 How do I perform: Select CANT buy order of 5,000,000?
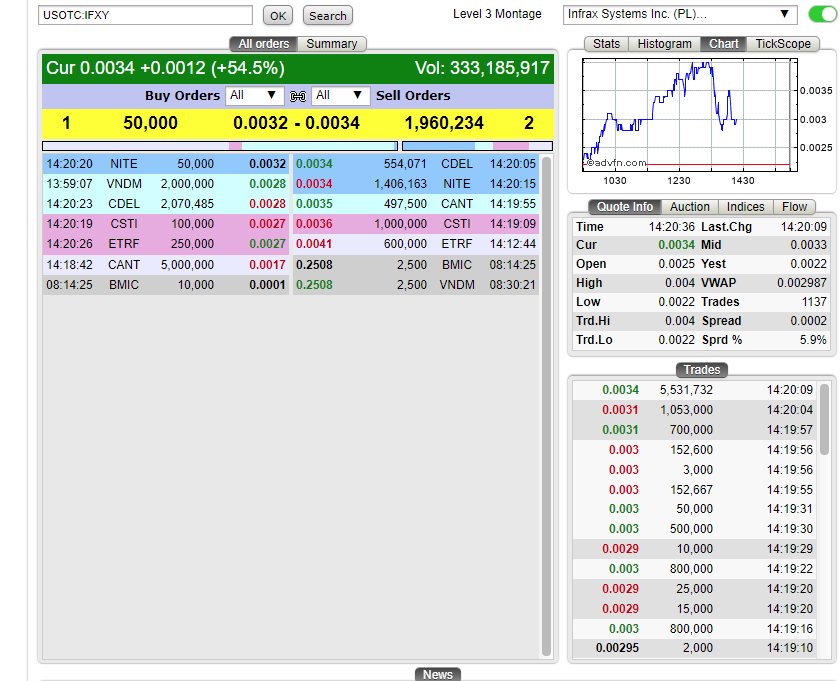(x=166, y=265)
